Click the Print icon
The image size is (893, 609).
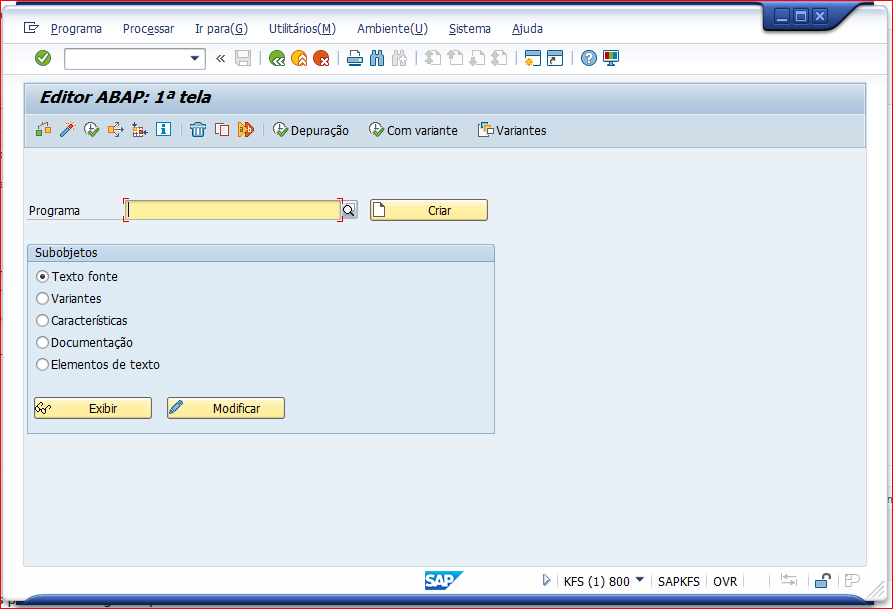355,58
